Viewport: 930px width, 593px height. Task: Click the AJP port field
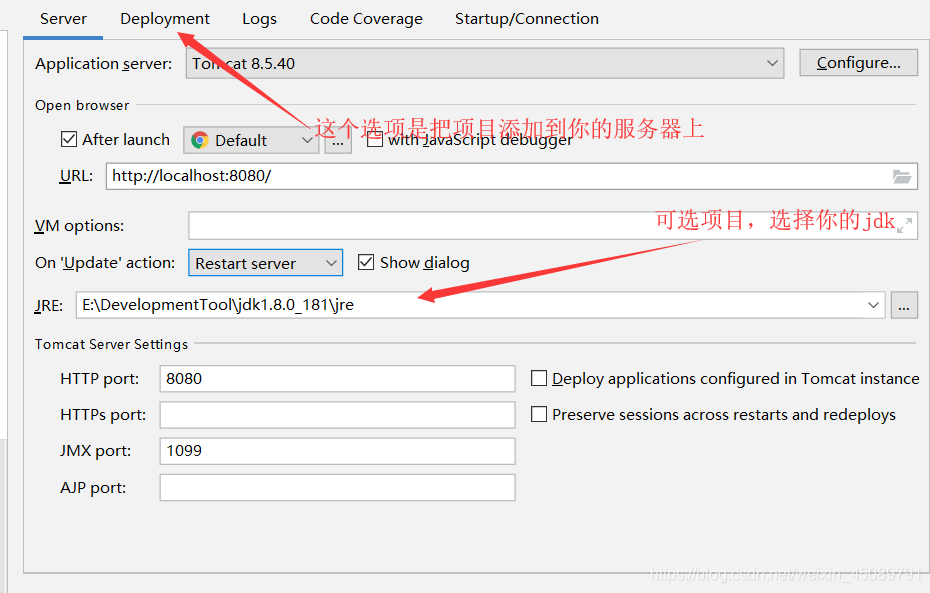pyautogui.click(x=337, y=487)
